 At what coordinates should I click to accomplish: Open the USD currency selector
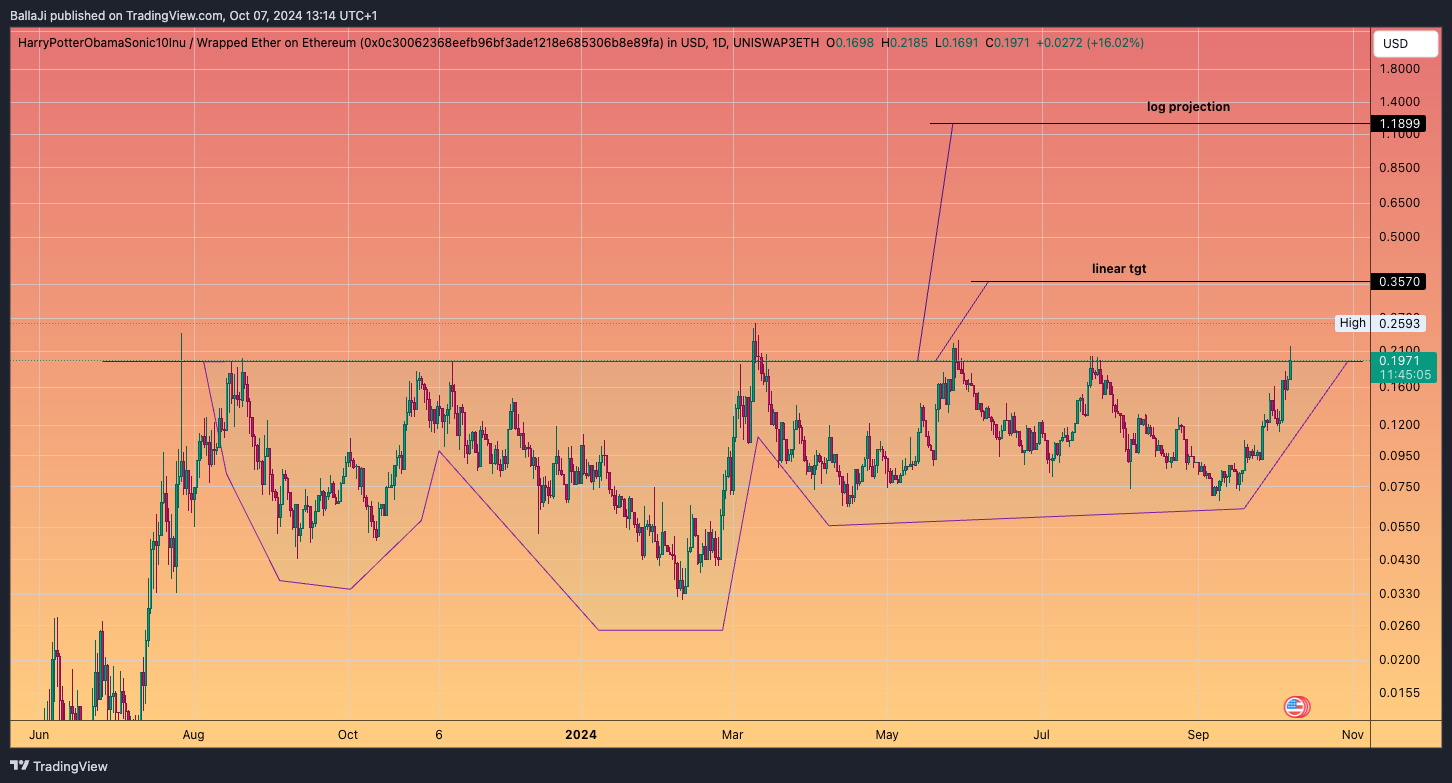[1405, 44]
